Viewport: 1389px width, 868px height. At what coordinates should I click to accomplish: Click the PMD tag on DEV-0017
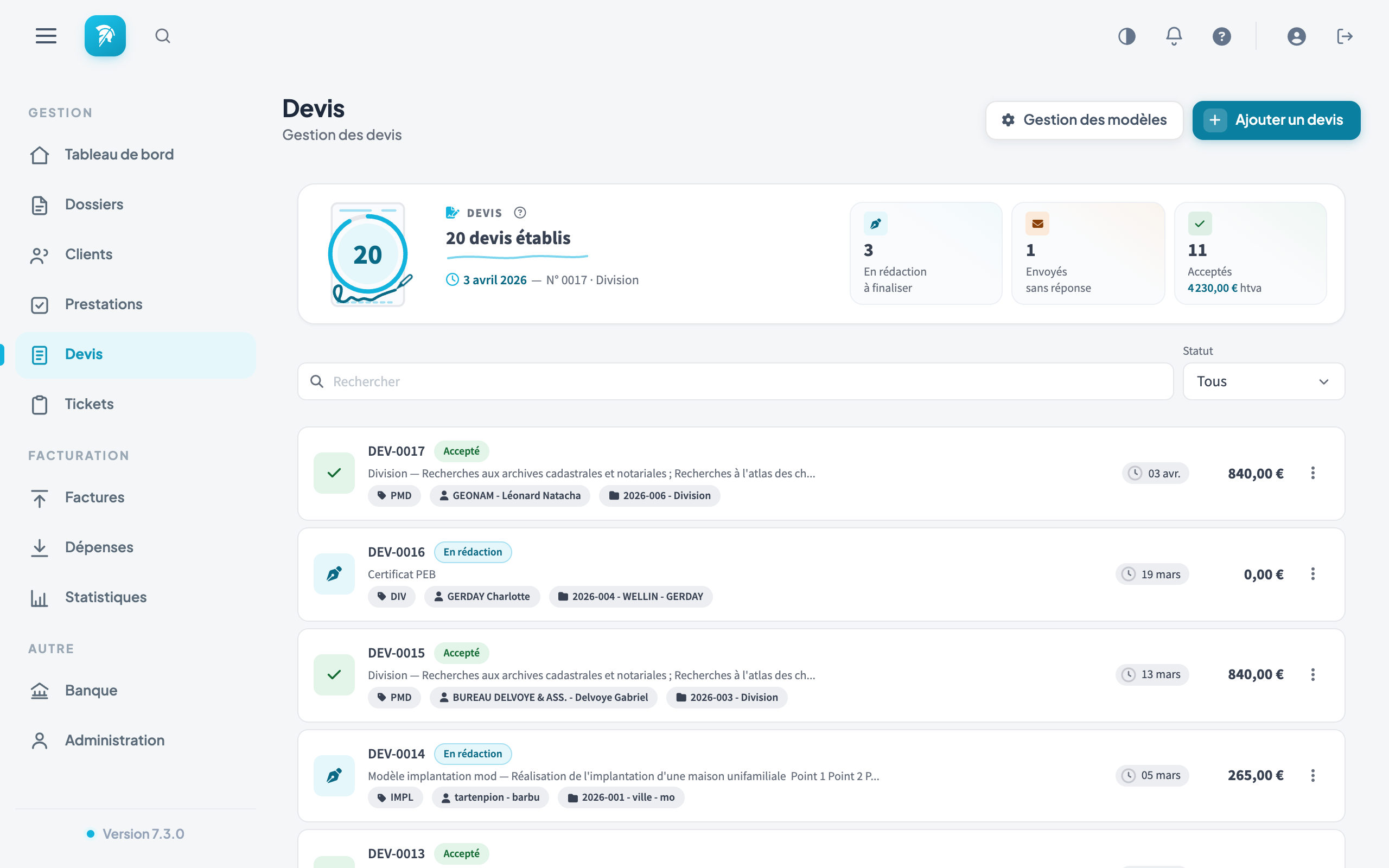click(x=394, y=495)
